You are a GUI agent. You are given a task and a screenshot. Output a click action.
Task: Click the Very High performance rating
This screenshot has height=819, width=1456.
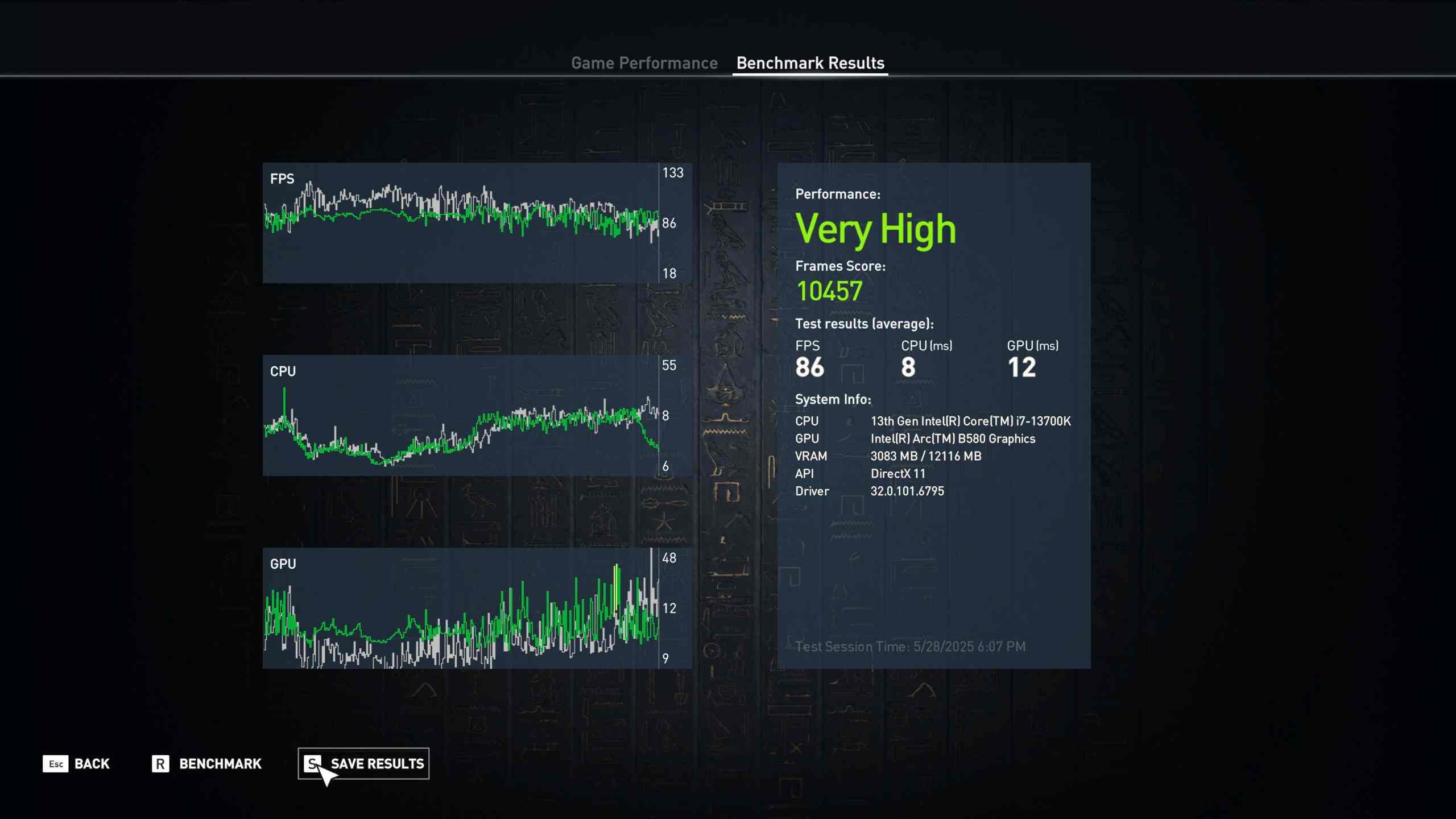875,229
